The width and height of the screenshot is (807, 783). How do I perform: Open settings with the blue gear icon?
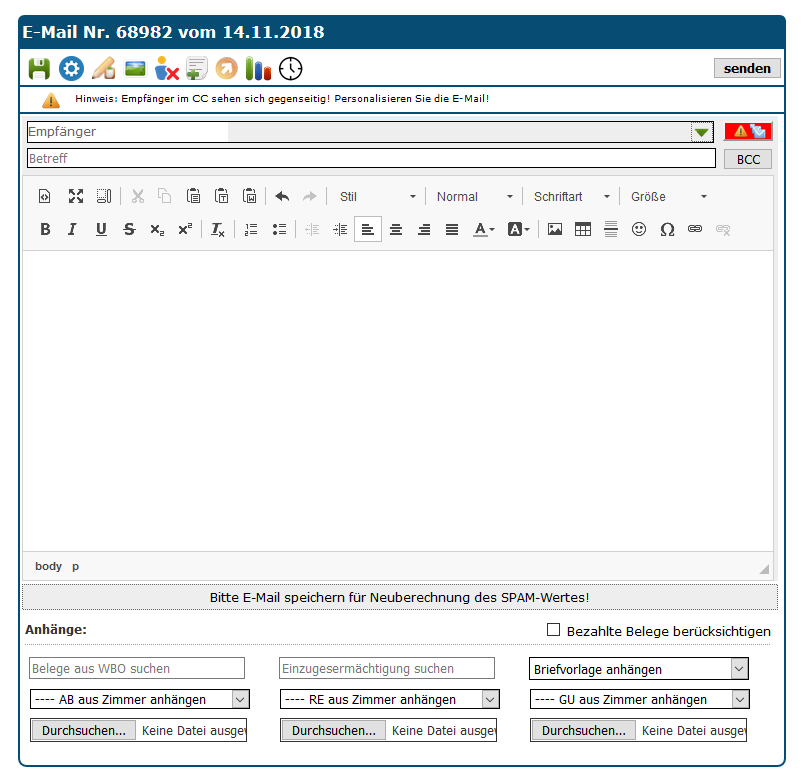[70, 69]
